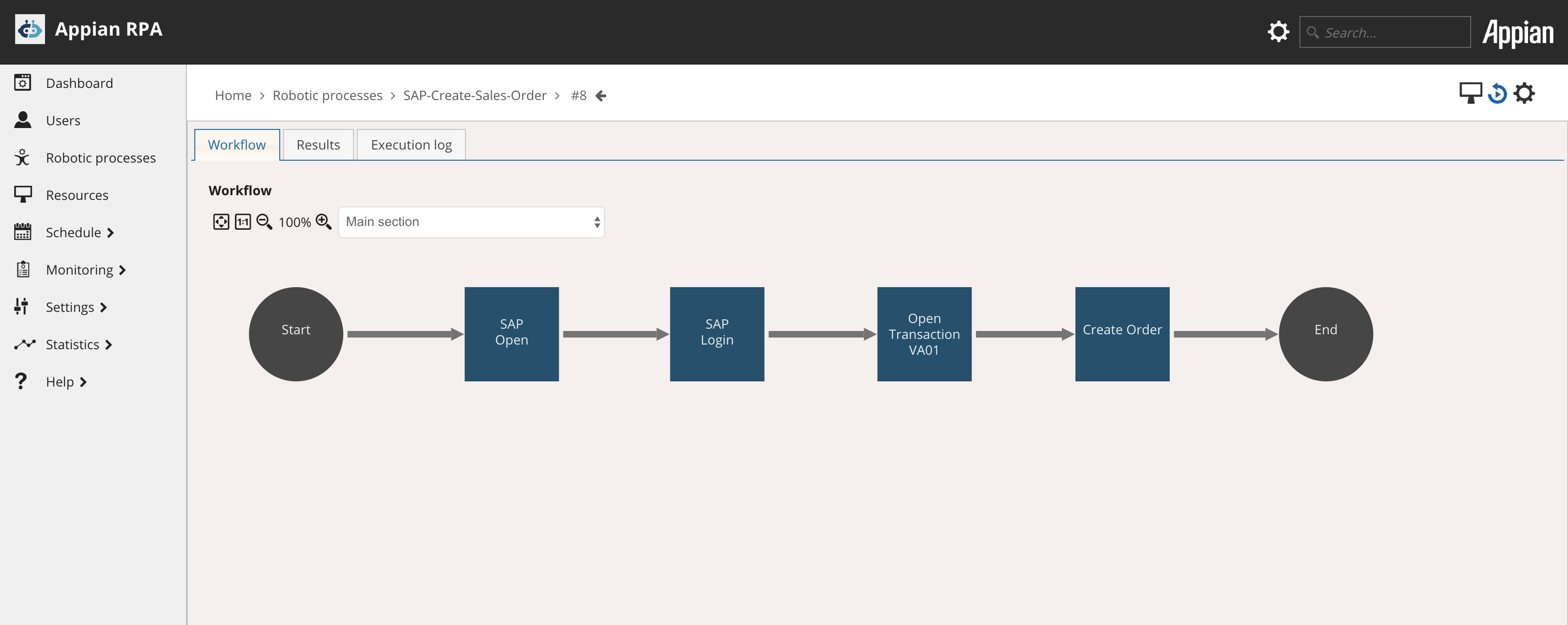Click the Help question mark icon
Viewport: 1568px width, 625px height.
21,382
